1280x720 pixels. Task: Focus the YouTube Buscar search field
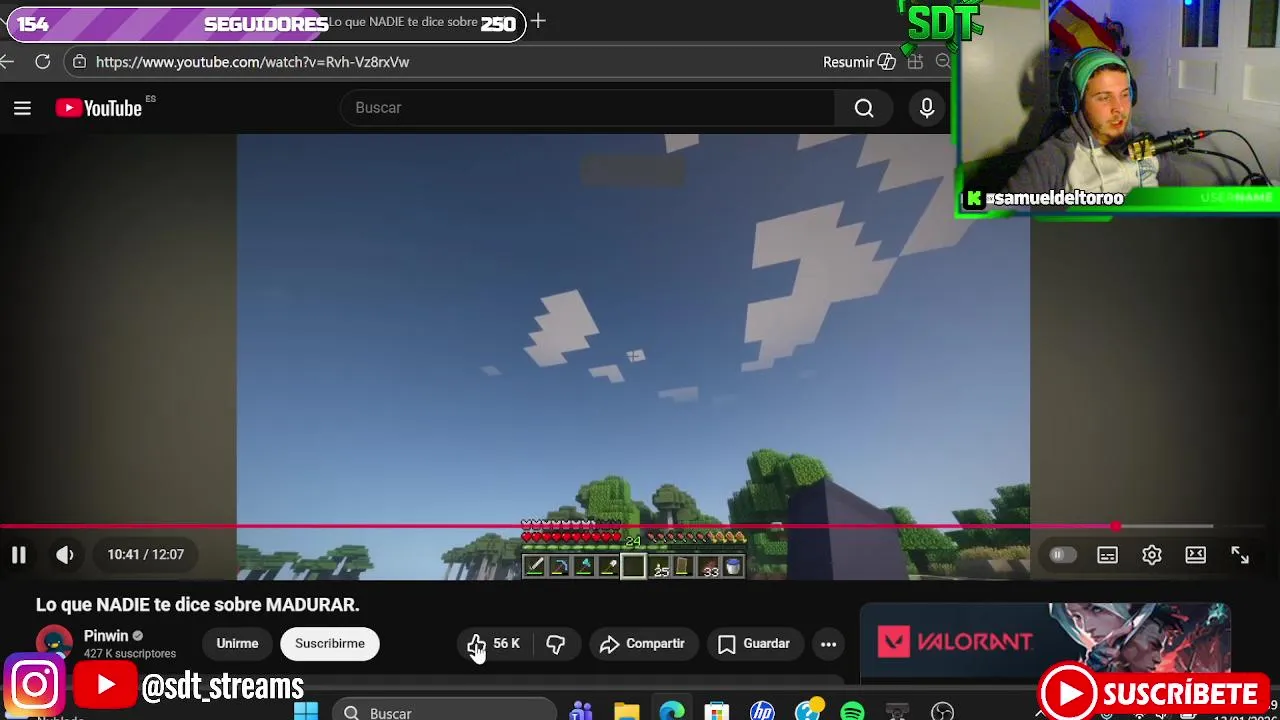point(588,108)
